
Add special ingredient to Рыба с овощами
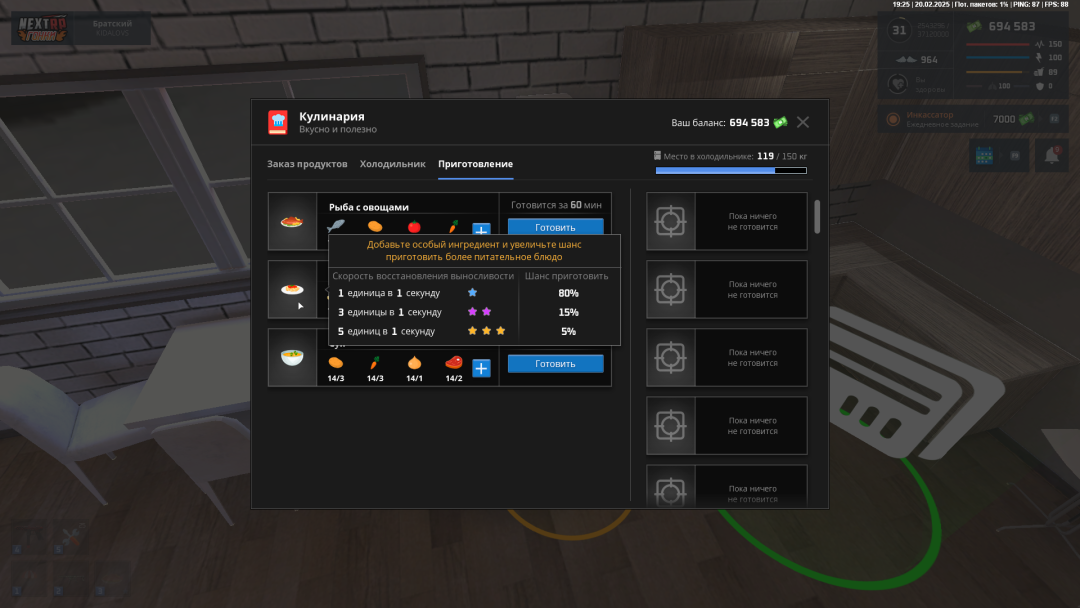481,229
